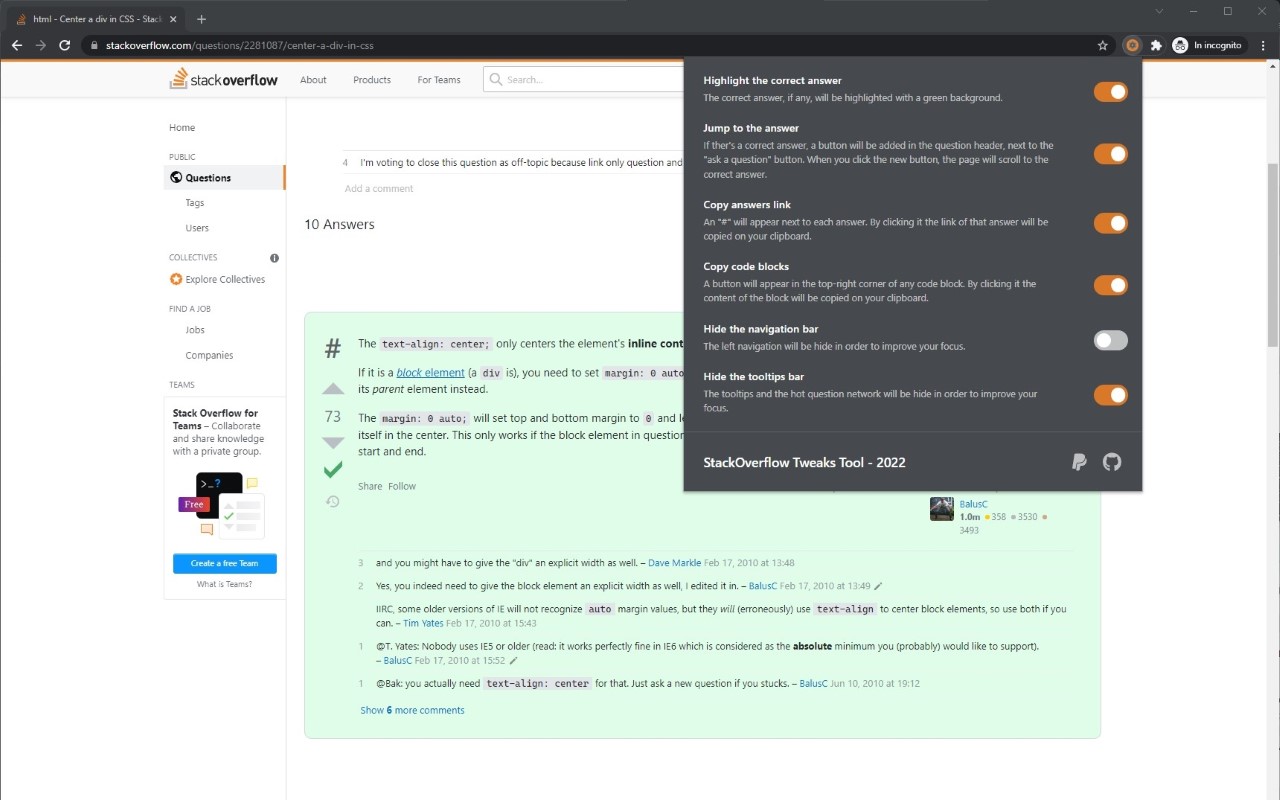Click inside the Search field

(580, 79)
